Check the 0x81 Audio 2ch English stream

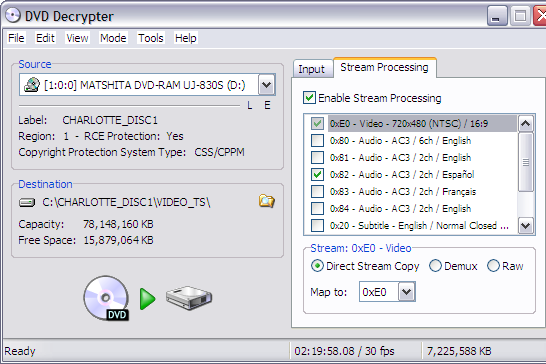click(x=317, y=157)
